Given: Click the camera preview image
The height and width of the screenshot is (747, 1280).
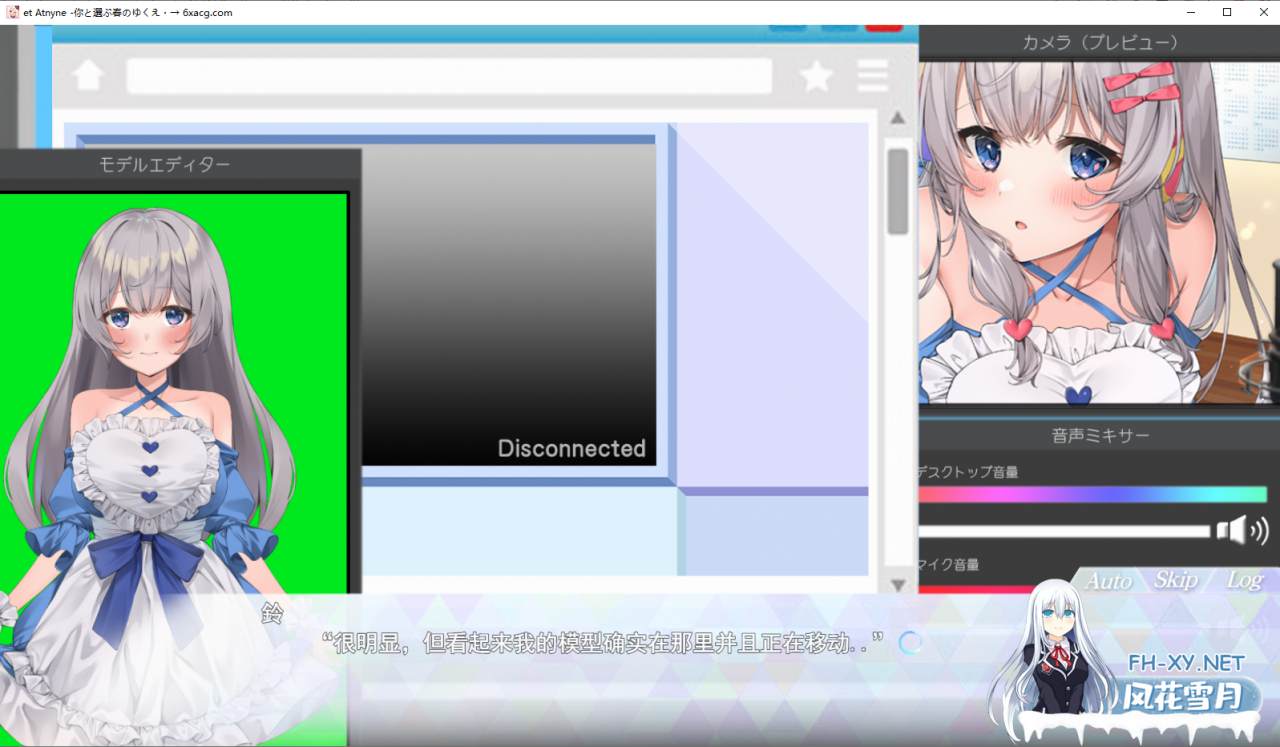Looking at the screenshot, I should click(x=1099, y=233).
